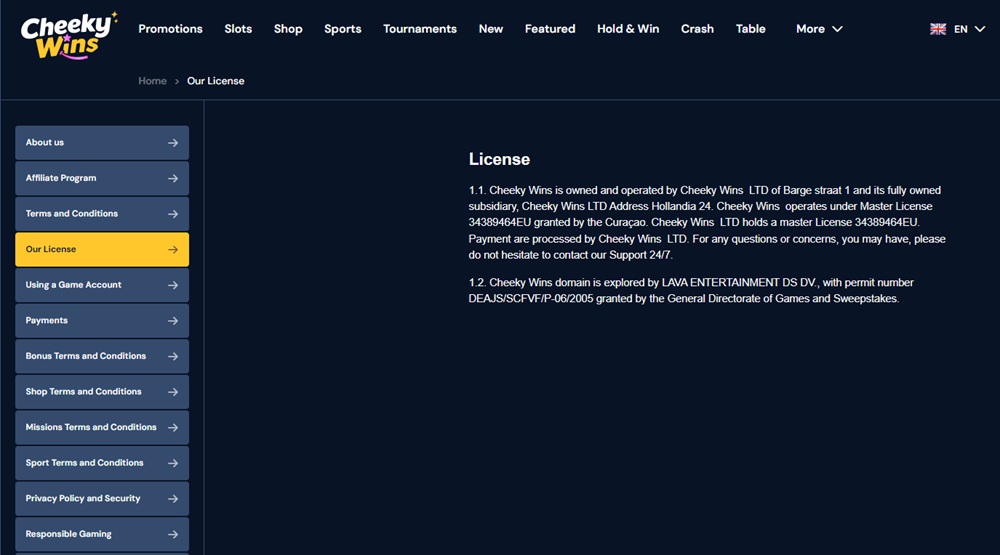The height and width of the screenshot is (555, 1000).
Task: Click the arrow icon on Affiliate Program
Action: point(173,179)
